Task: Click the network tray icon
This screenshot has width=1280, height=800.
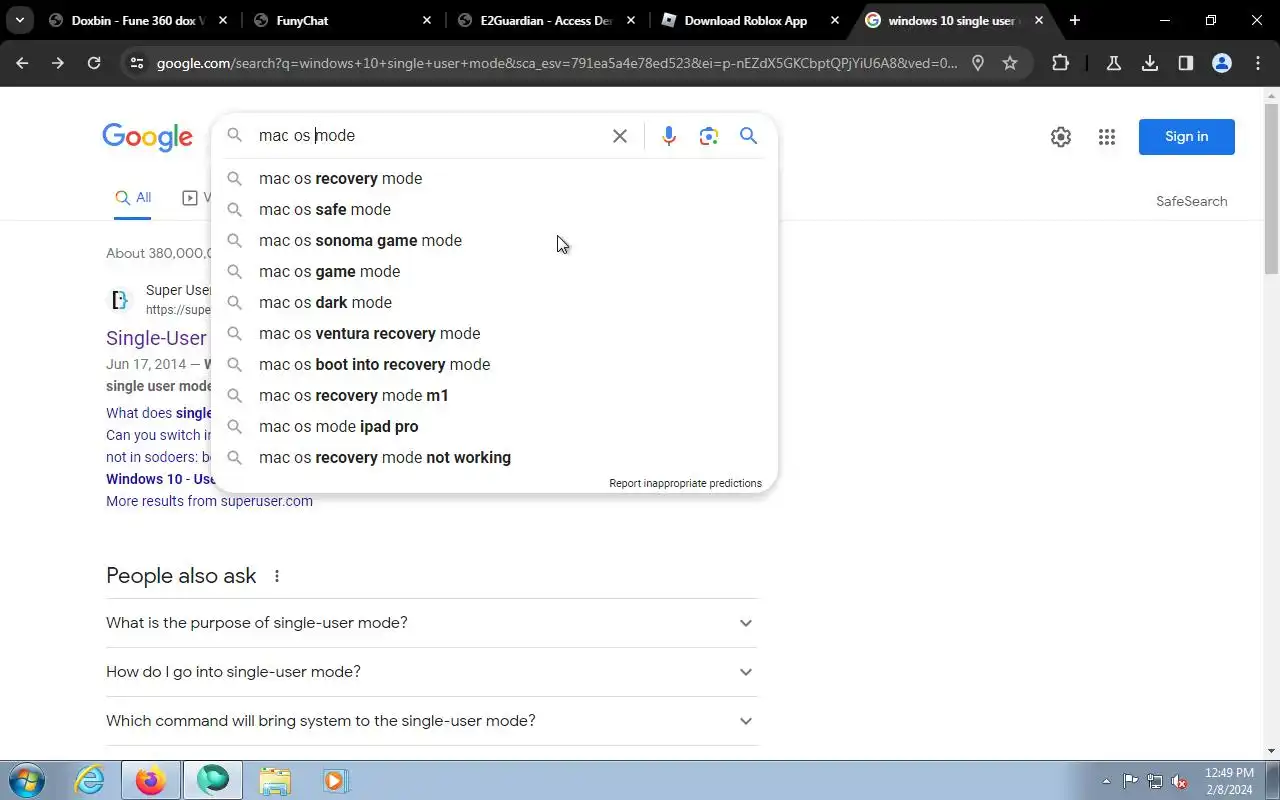Action: coord(1155,781)
